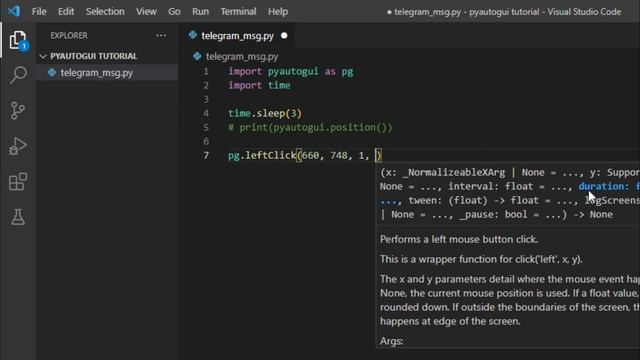The height and width of the screenshot is (360, 640).
Task: Open the Extensions view icon
Action: coord(18,182)
